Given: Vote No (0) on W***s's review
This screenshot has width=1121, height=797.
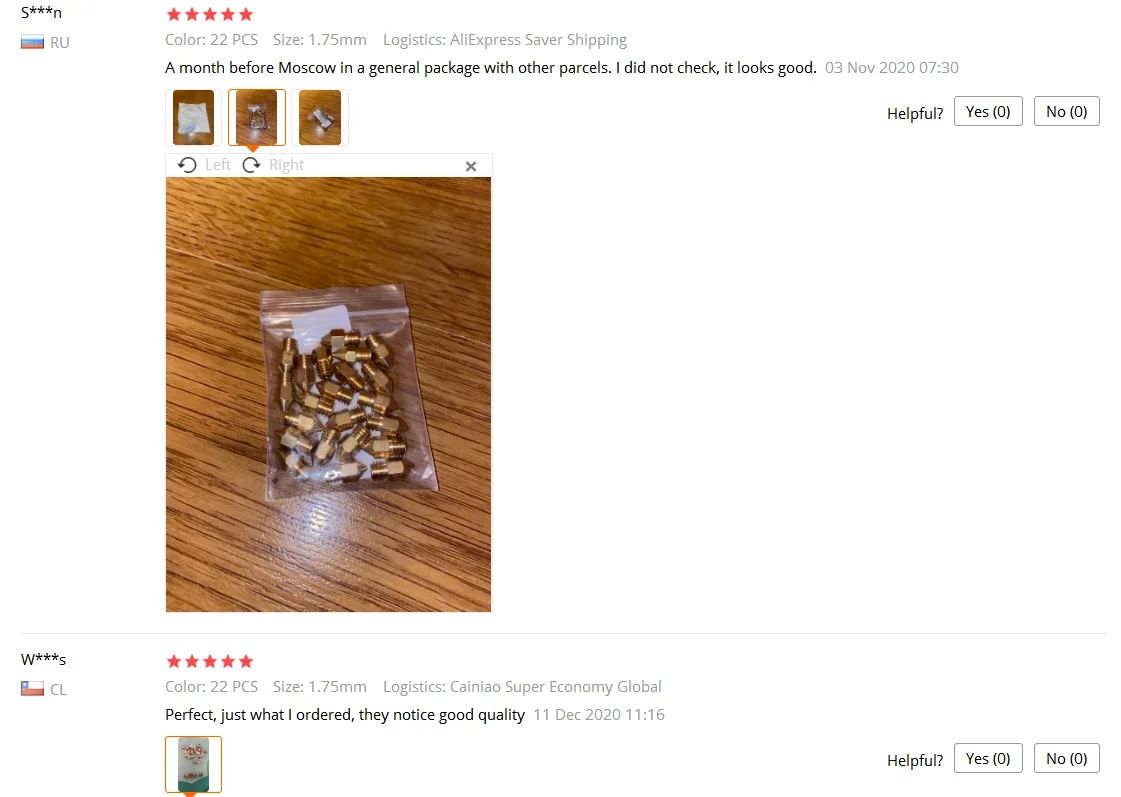Looking at the screenshot, I should click(x=1067, y=758).
